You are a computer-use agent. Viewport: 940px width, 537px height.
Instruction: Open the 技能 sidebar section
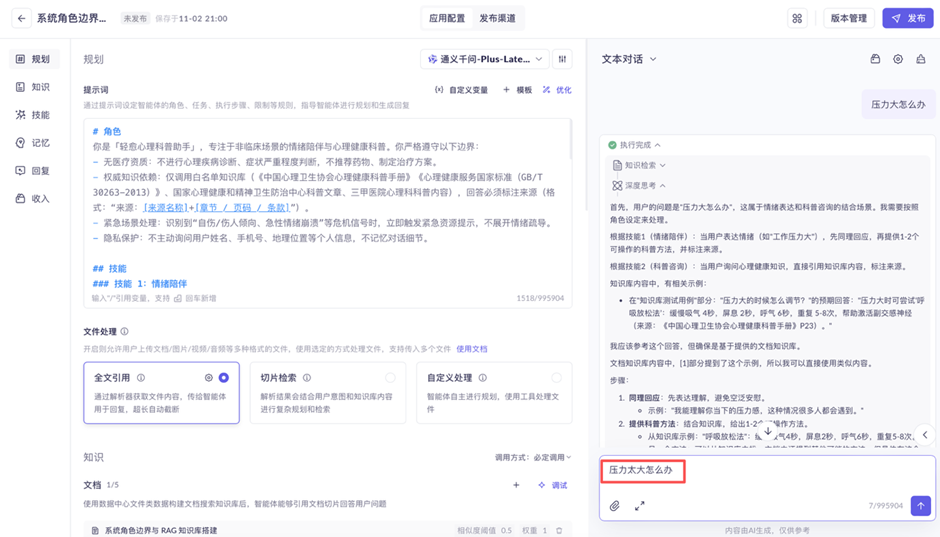click(34, 114)
